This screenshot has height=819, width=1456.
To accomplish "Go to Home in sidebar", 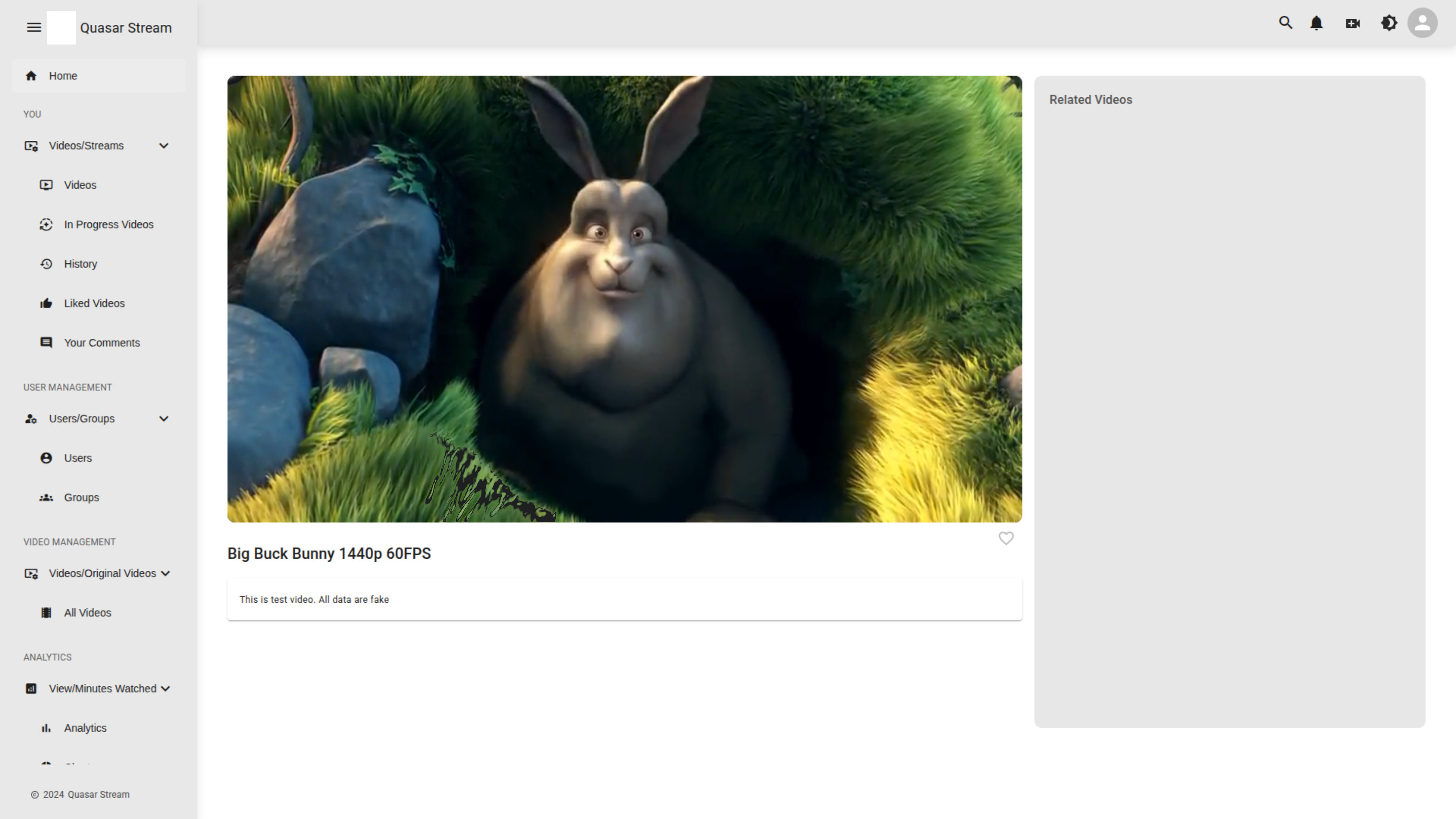I will click(x=99, y=76).
